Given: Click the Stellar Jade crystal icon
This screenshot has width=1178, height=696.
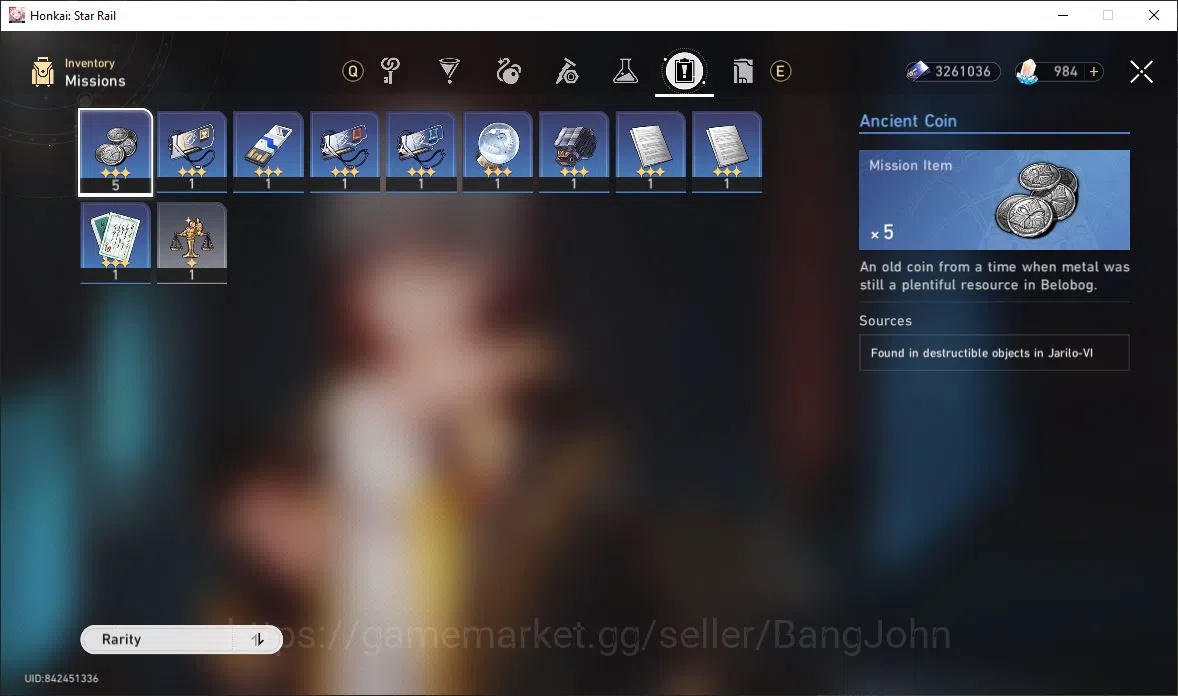Looking at the screenshot, I should click(x=1027, y=71).
